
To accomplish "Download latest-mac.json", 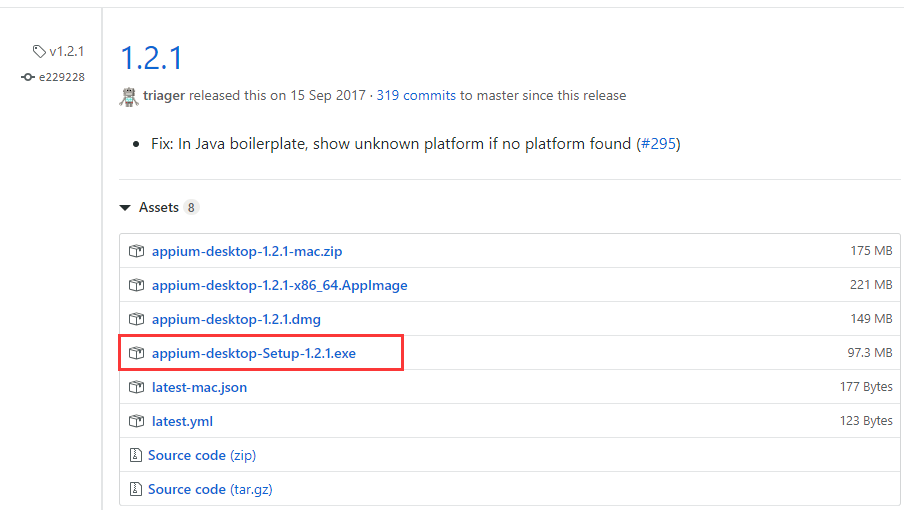I will pyautogui.click(x=199, y=387).
